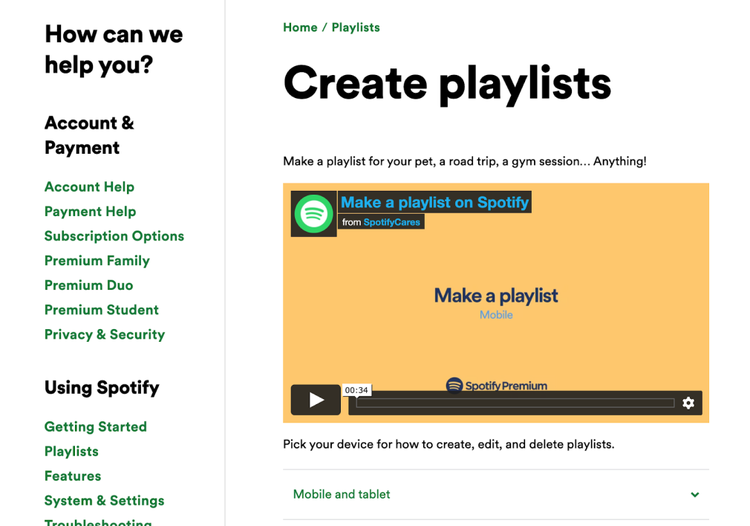Expand the Mobile and tablet section
750x526 pixels.
tap(496, 494)
